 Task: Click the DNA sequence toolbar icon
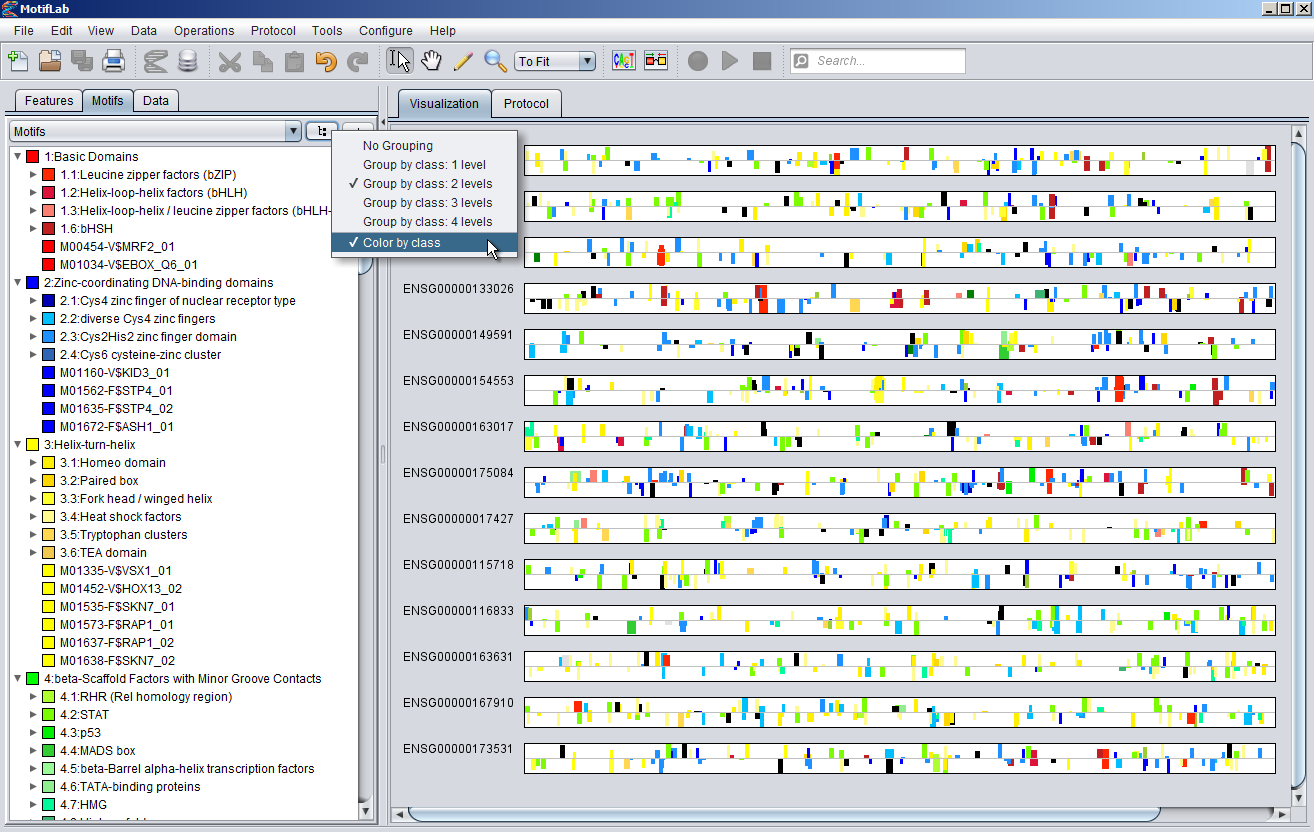point(155,61)
